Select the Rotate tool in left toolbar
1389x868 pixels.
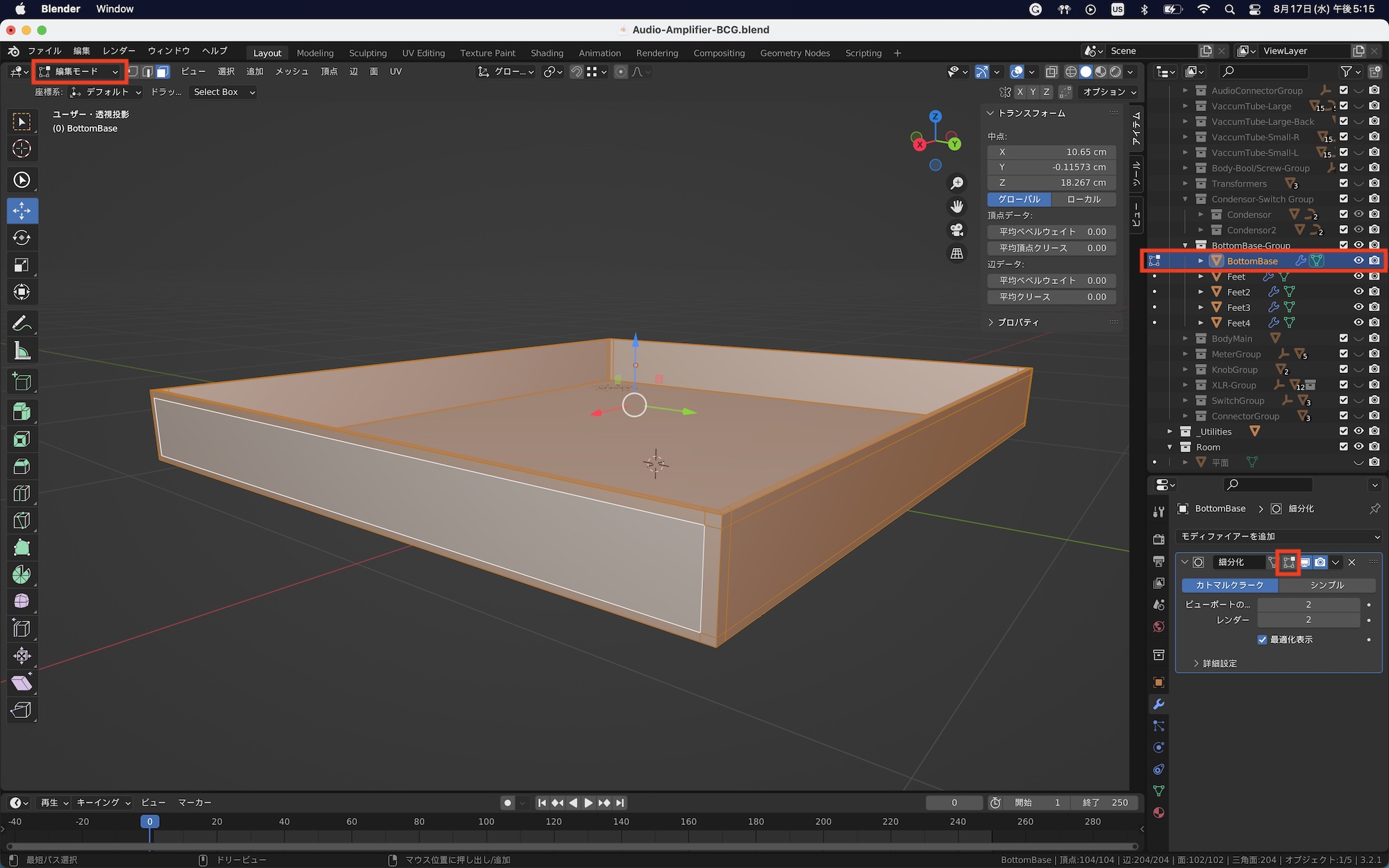point(22,238)
